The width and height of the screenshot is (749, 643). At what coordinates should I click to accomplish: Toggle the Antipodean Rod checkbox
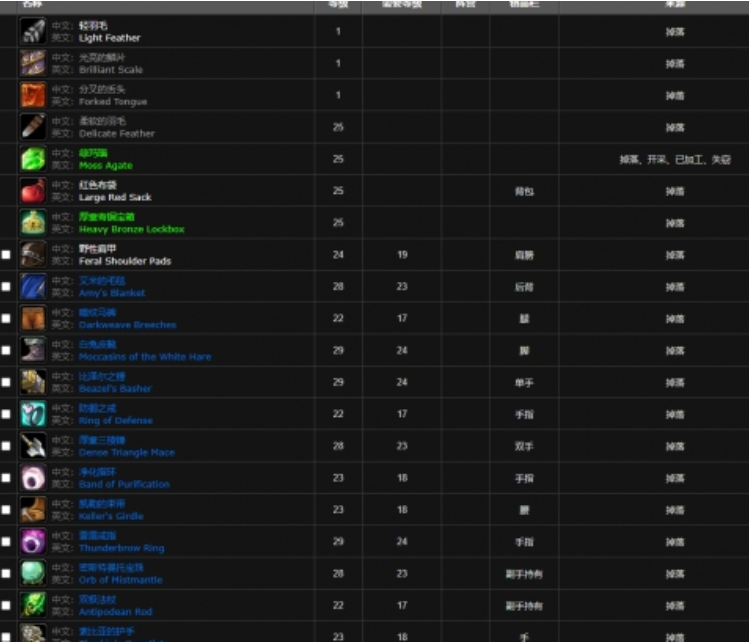pyautogui.click(x=7, y=606)
